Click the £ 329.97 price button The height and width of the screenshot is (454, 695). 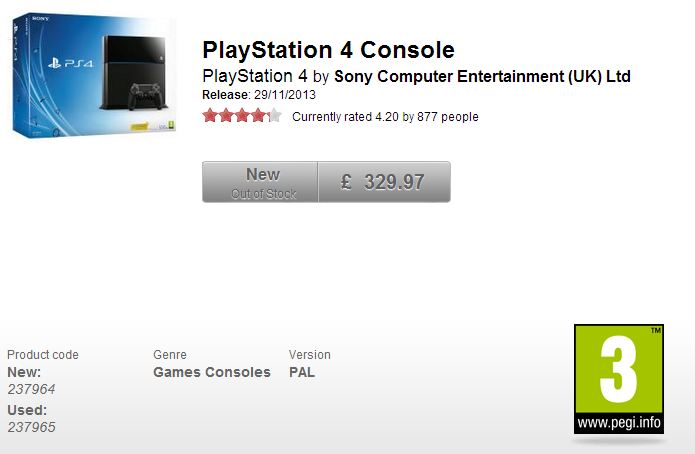[x=384, y=182]
